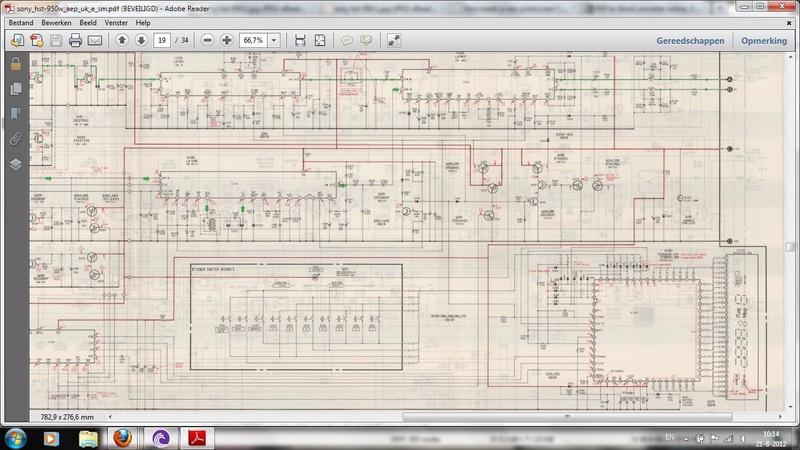Expand the Opmerking comments pane
The width and height of the screenshot is (800, 450).
tap(765, 41)
